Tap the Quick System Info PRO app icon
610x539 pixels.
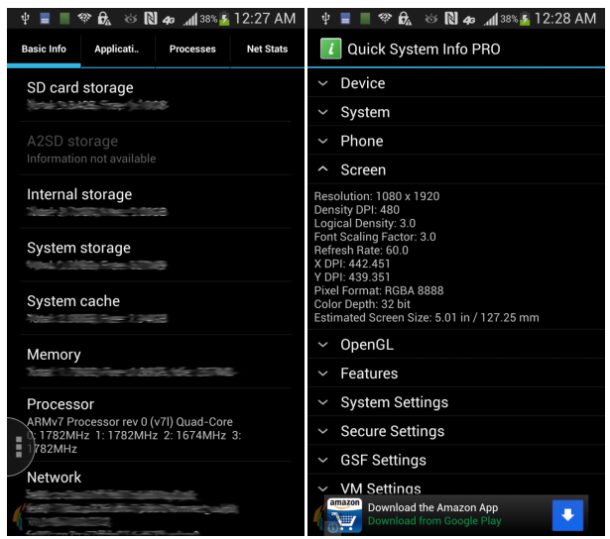tap(329, 49)
